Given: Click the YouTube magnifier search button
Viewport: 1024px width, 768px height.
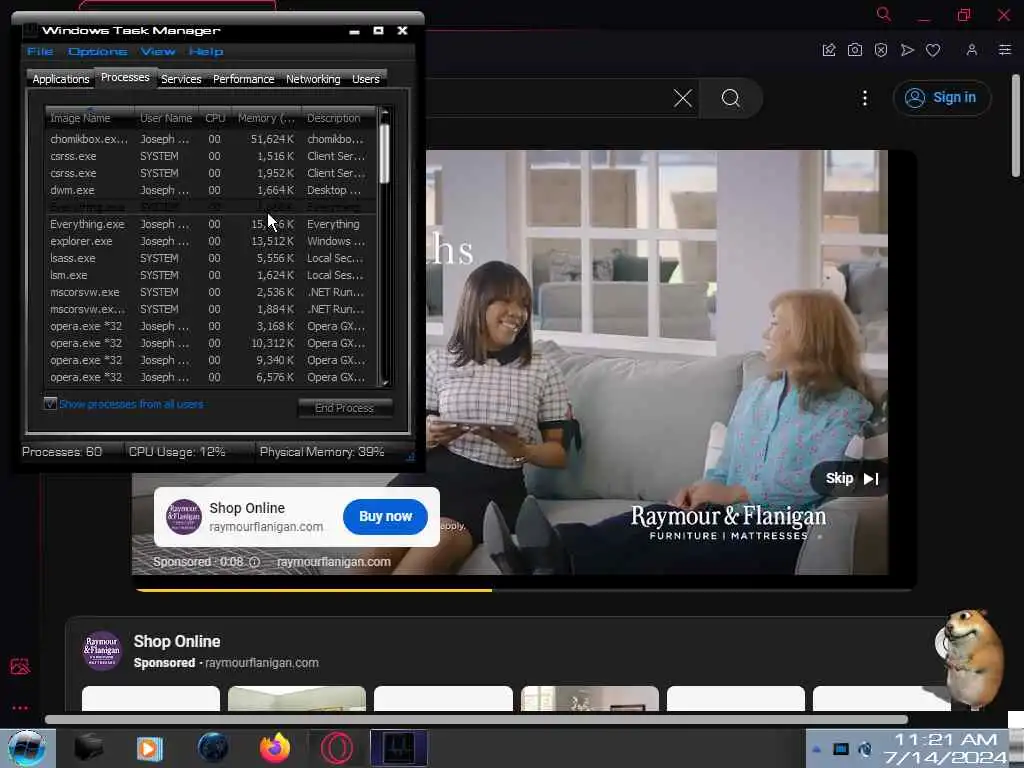Looking at the screenshot, I should click(731, 98).
